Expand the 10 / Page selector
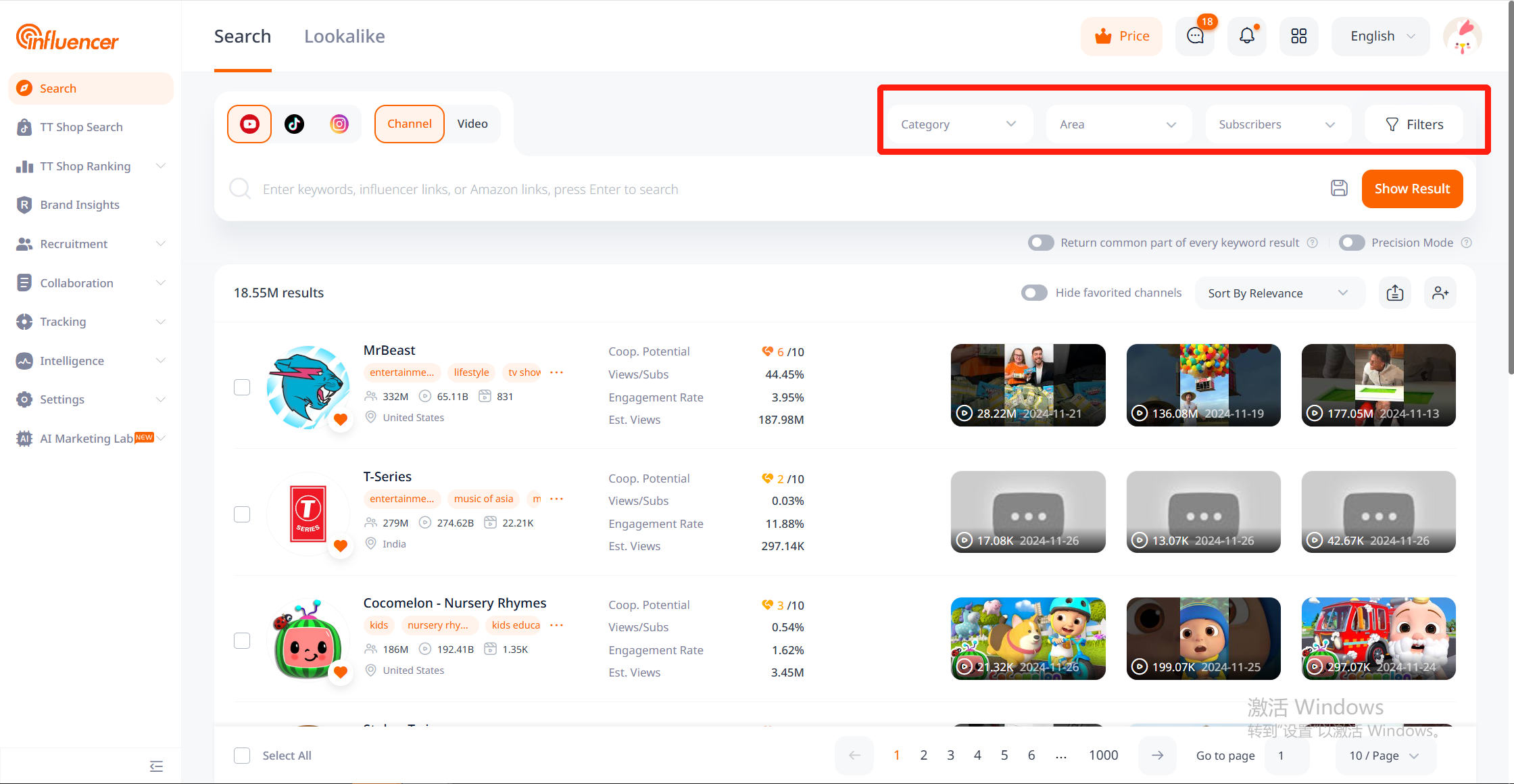The image size is (1514, 784). pyautogui.click(x=1384, y=756)
